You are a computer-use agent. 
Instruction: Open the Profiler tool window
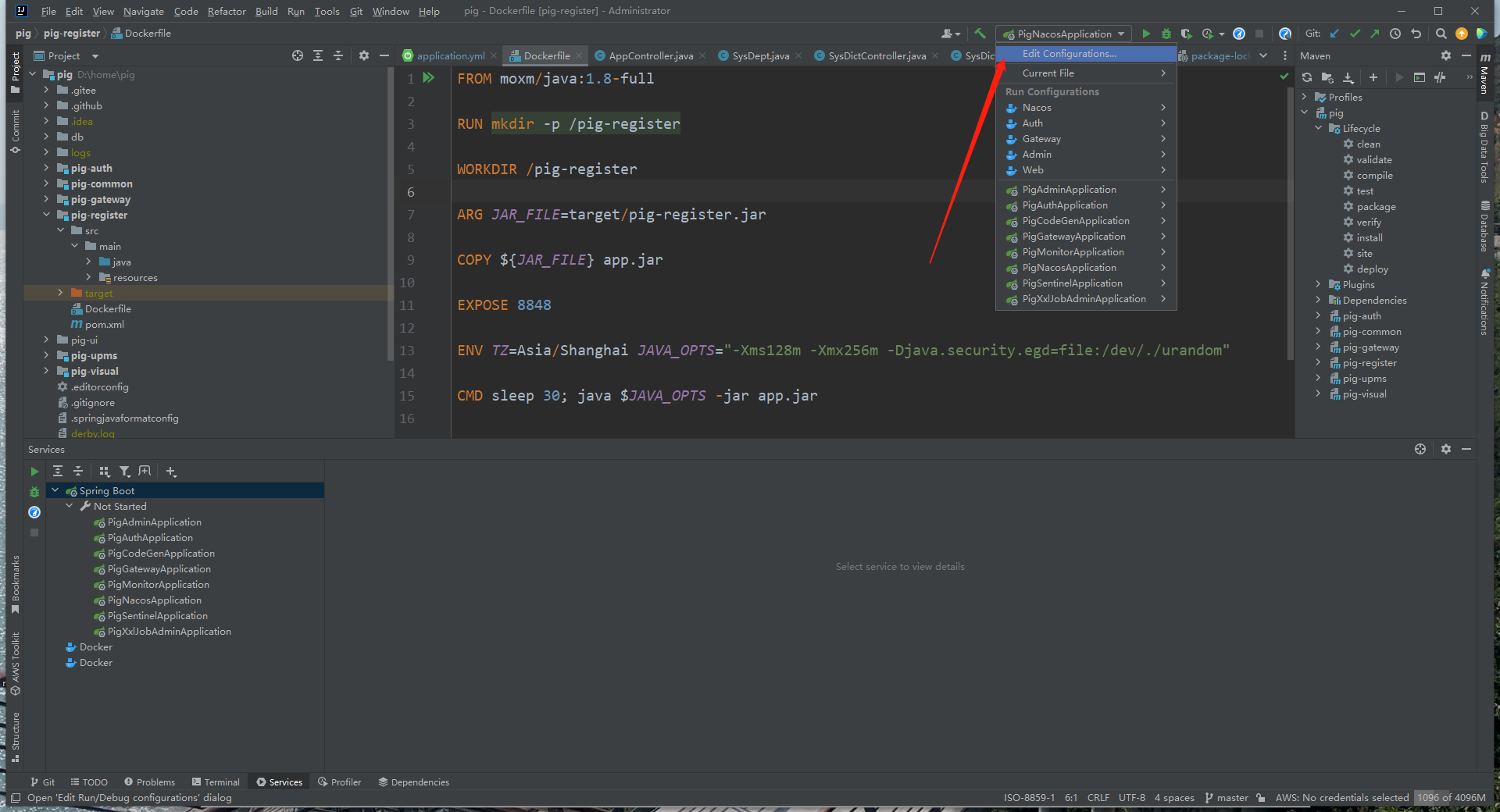click(x=339, y=782)
